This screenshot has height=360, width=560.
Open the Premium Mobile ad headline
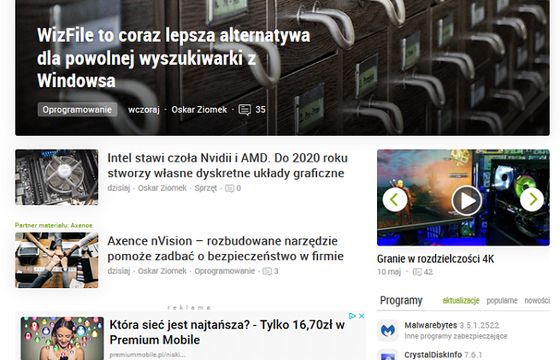(x=227, y=332)
